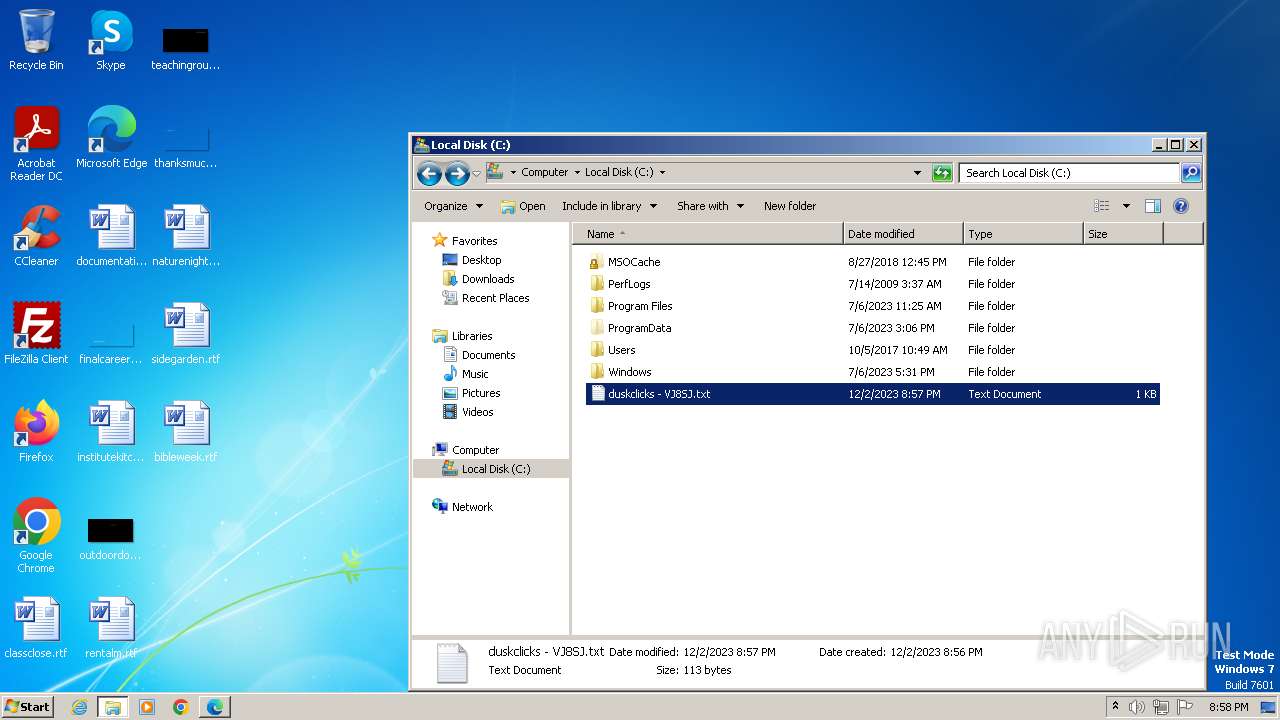
Task: Open Videos library in sidebar
Action: click(468, 412)
